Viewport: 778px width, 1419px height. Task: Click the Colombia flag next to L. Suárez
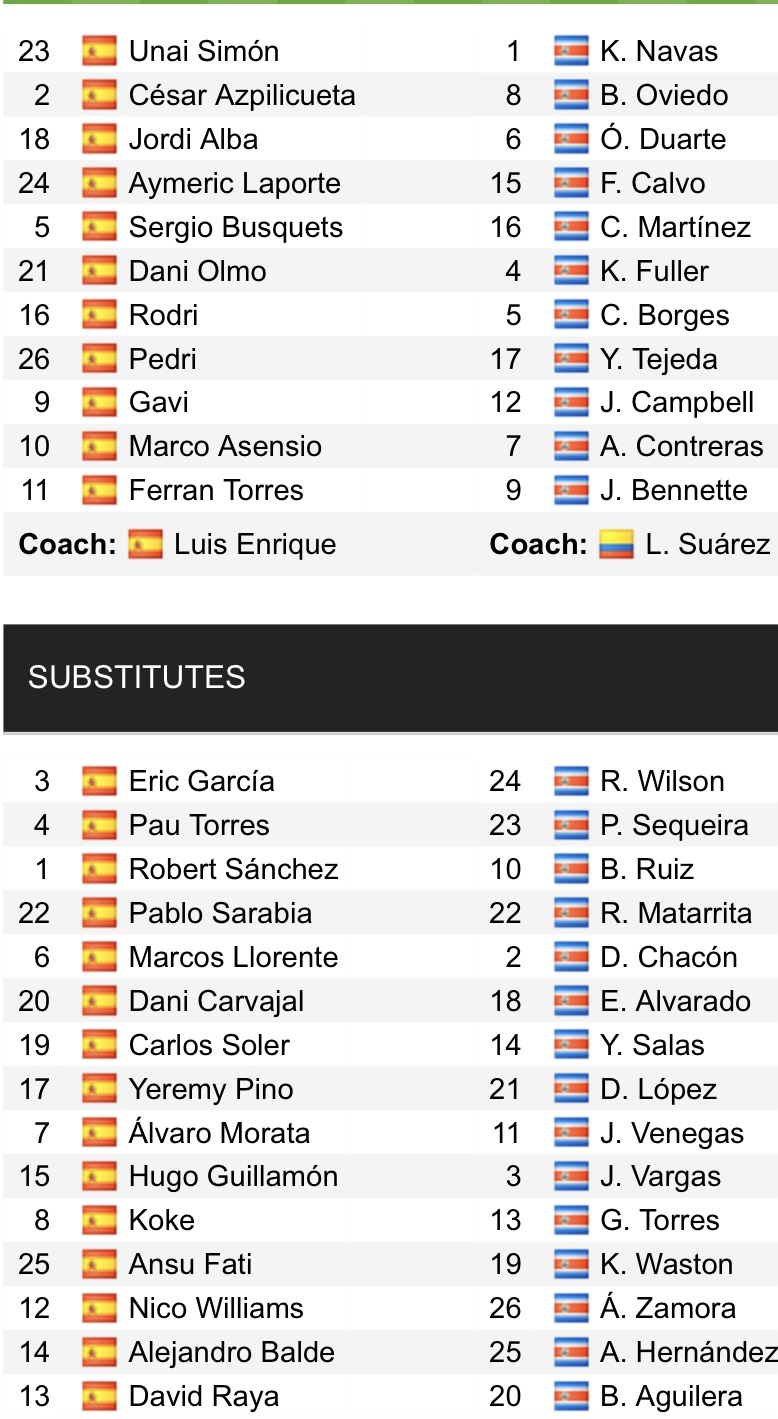pos(616,545)
